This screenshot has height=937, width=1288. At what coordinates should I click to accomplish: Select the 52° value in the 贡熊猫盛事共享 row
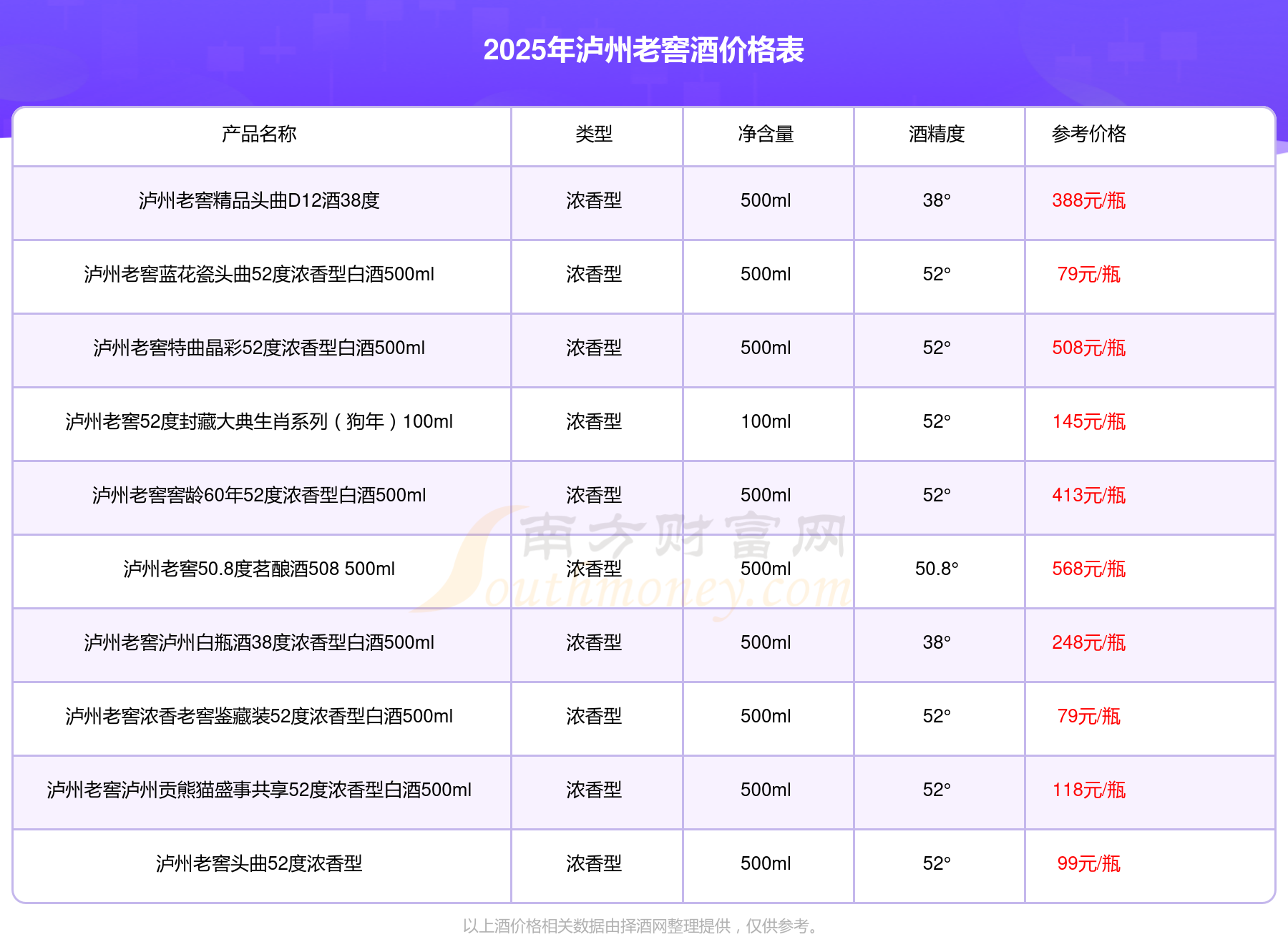pos(937,790)
